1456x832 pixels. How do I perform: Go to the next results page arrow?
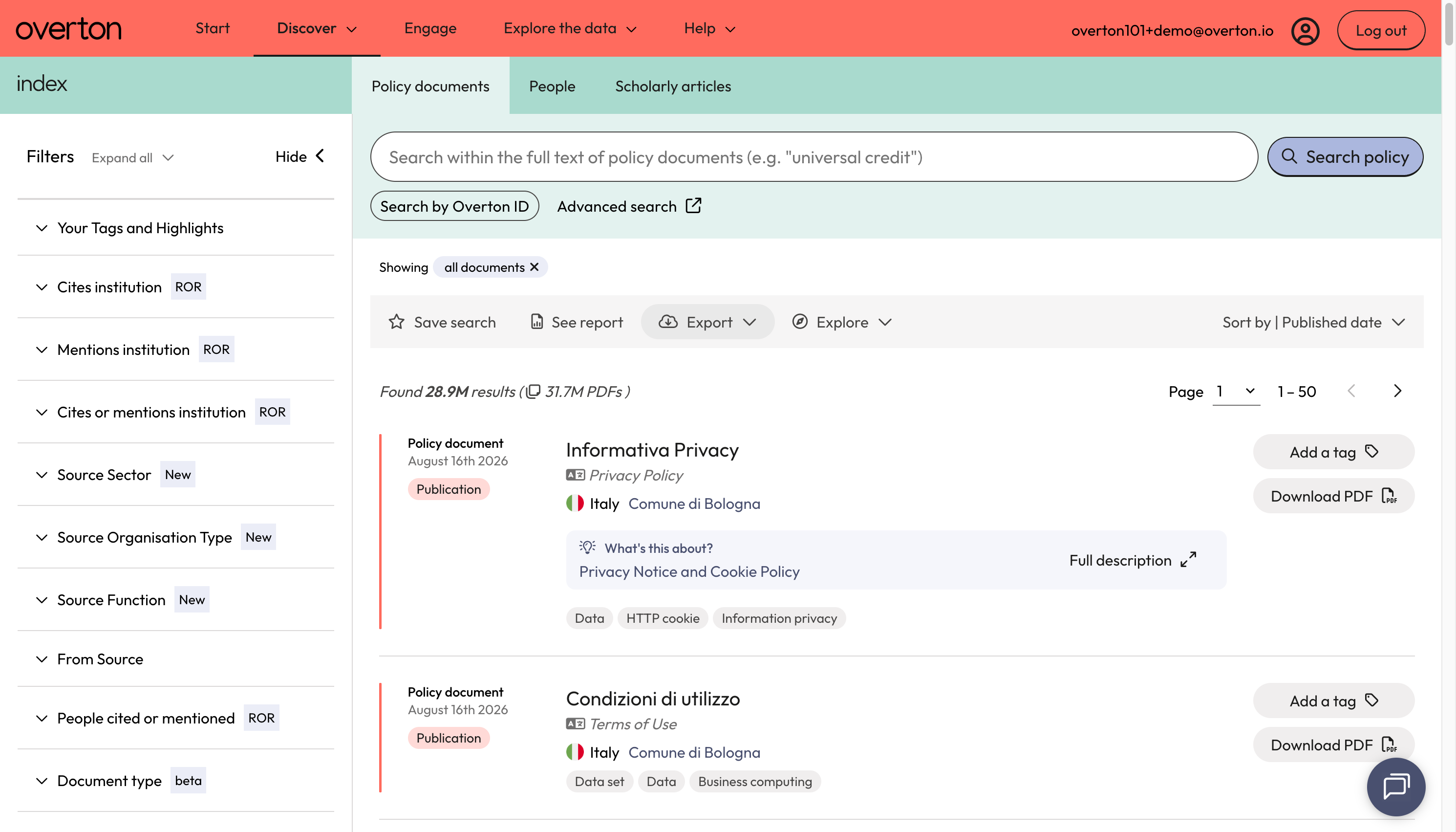(x=1397, y=391)
